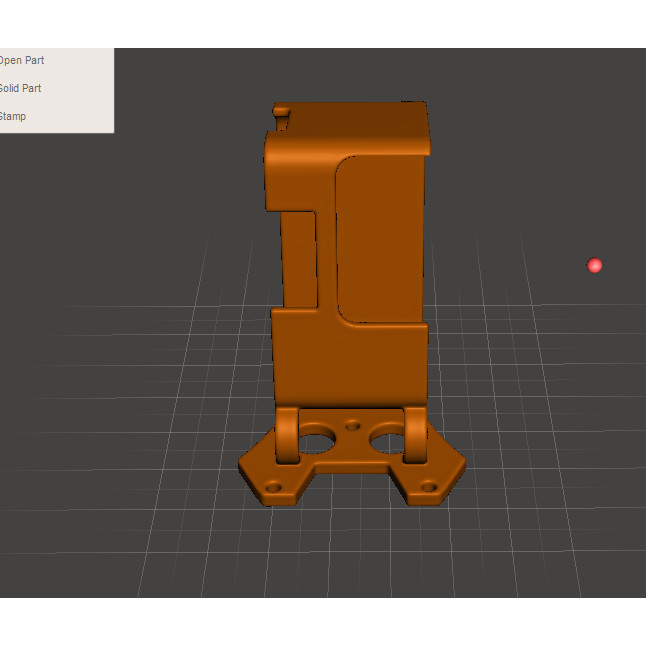Click the bottom-right mounting screw hole
The height and width of the screenshot is (646, 646).
[429, 486]
